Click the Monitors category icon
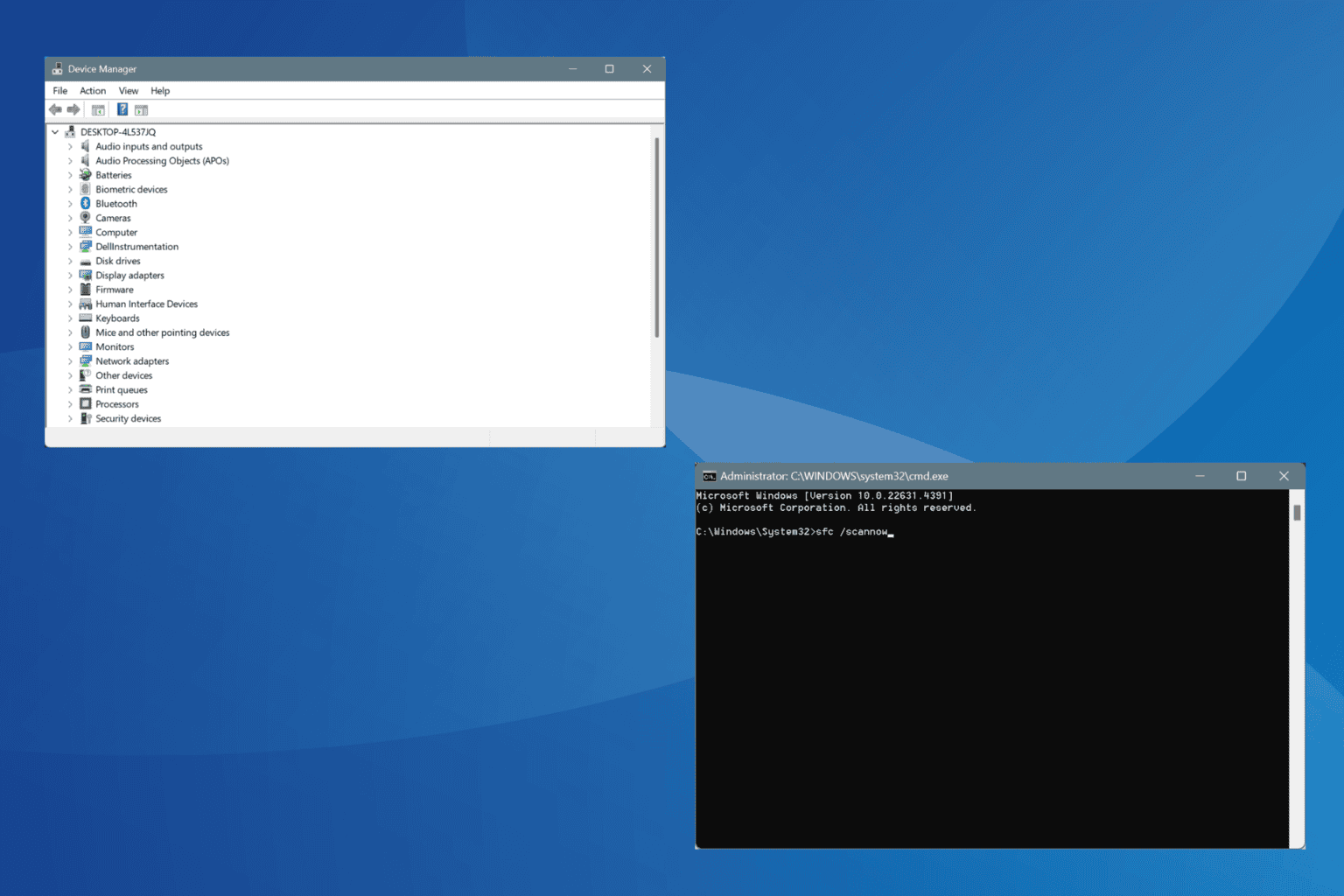 85,346
